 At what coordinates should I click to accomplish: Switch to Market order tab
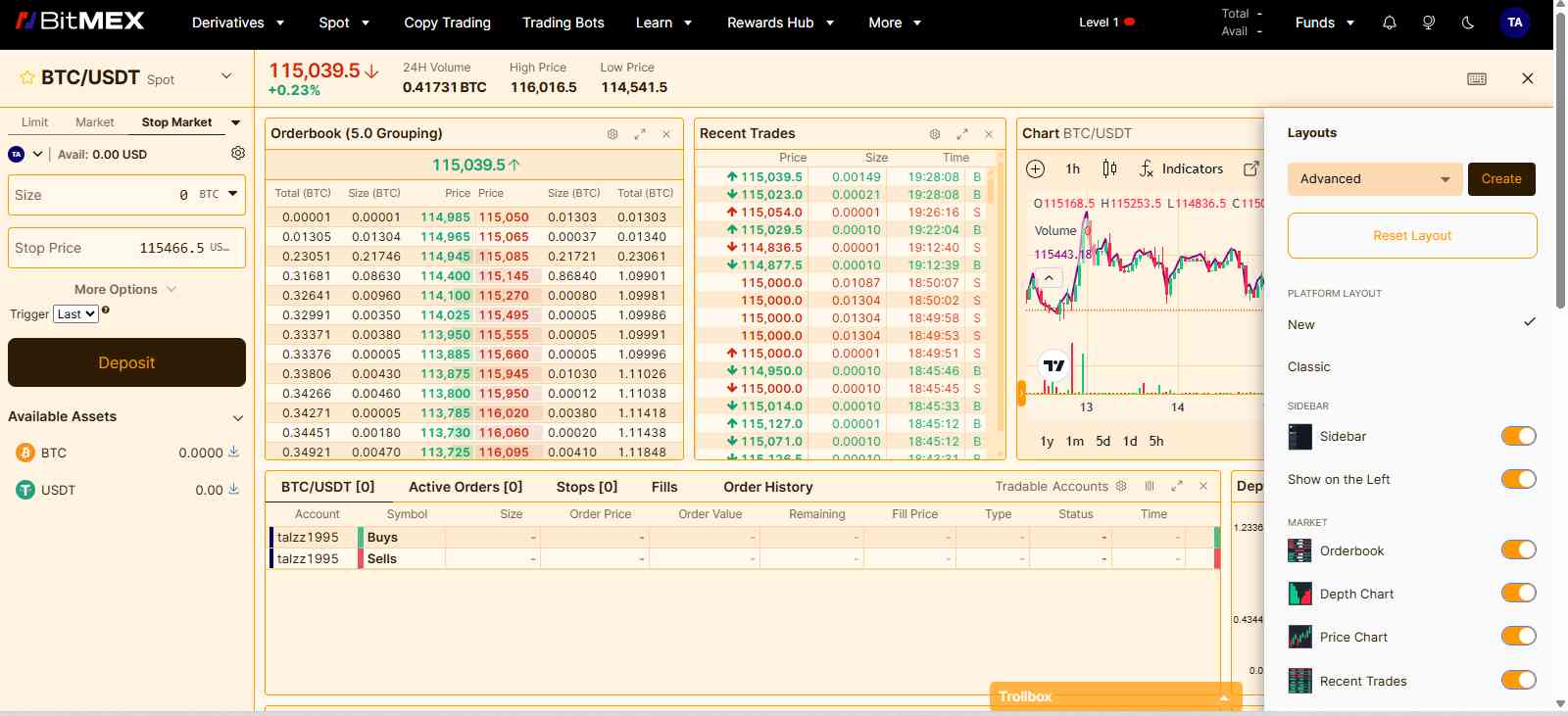click(94, 122)
